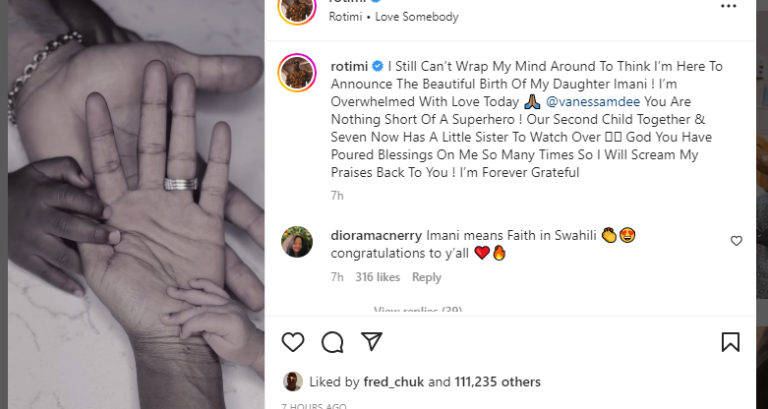Share the post with the paper plane icon
The image size is (768, 409).
(x=371, y=342)
